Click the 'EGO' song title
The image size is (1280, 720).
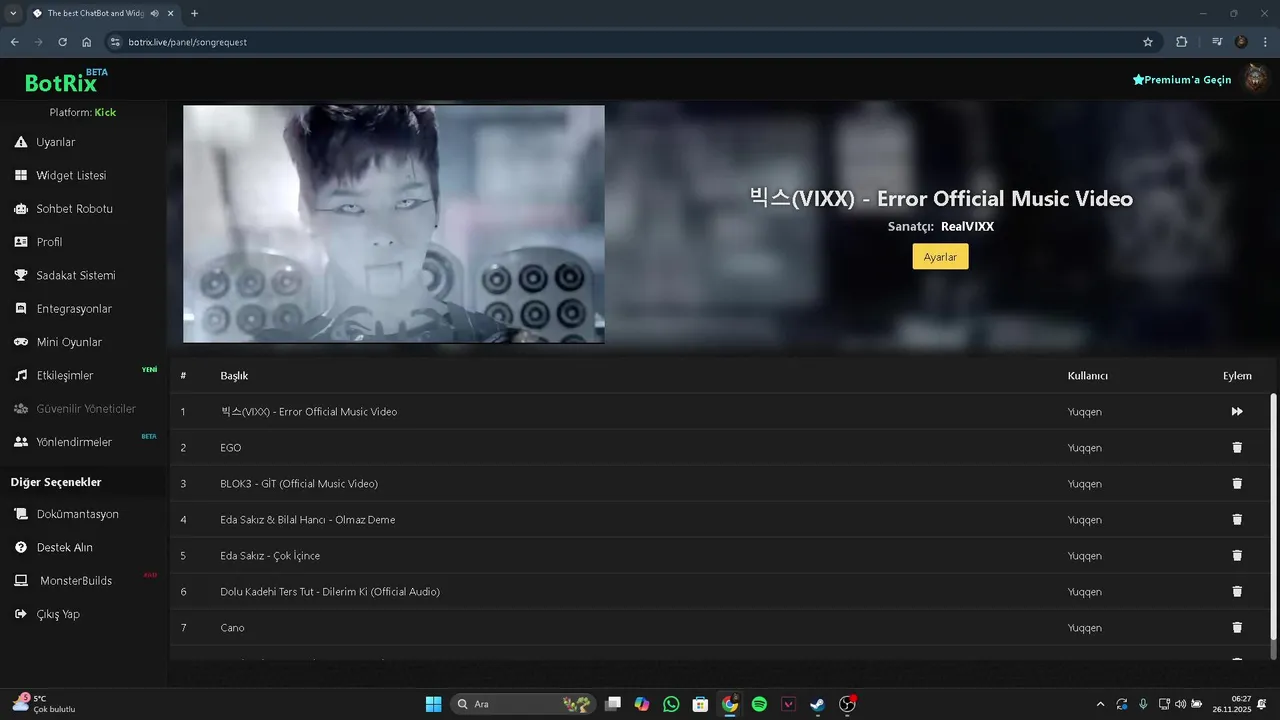231,448
